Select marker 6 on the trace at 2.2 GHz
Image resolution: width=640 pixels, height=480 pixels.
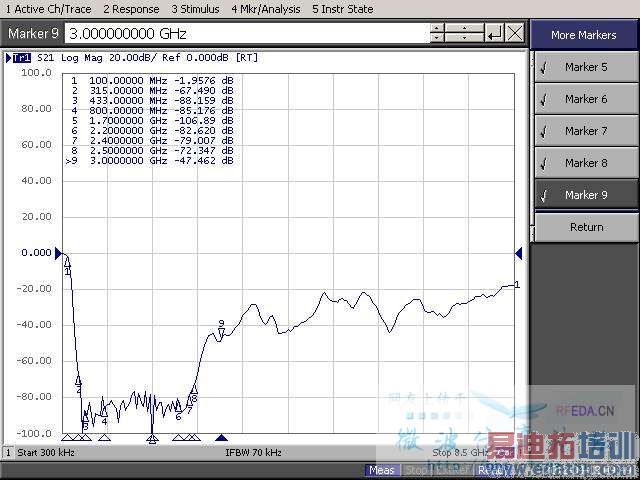click(178, 409)
